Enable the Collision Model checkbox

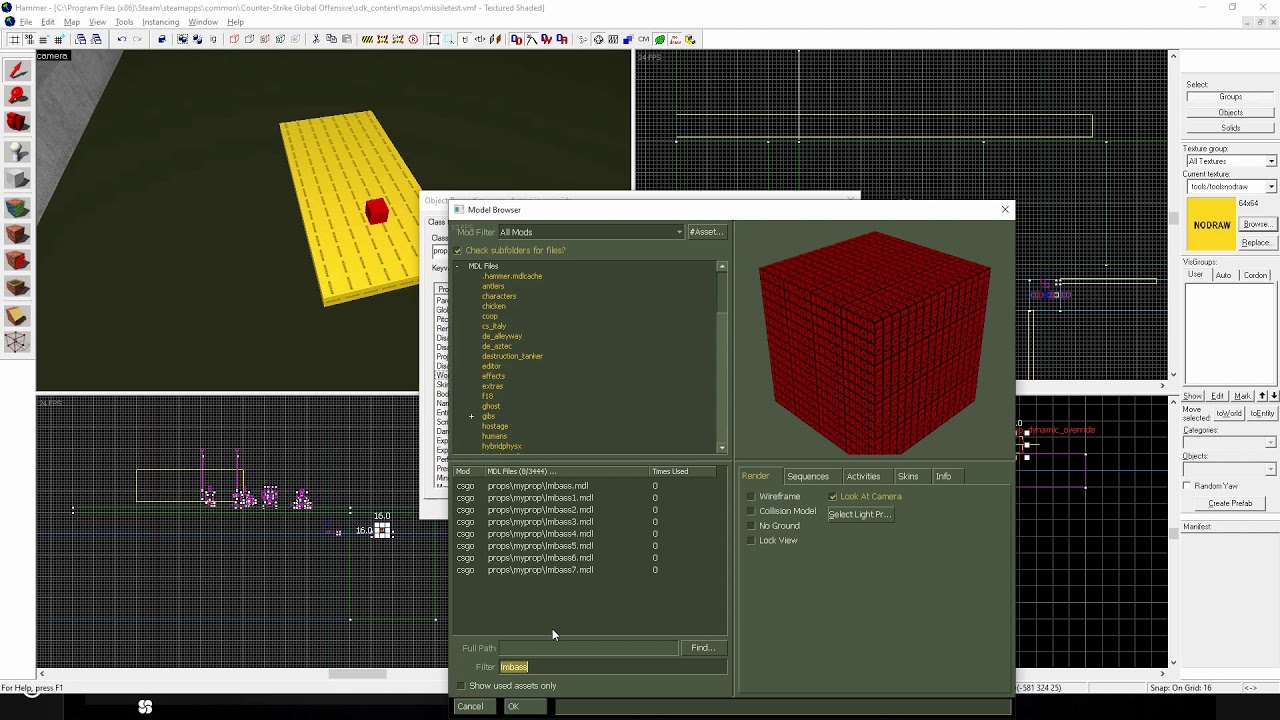click(751, 511)
